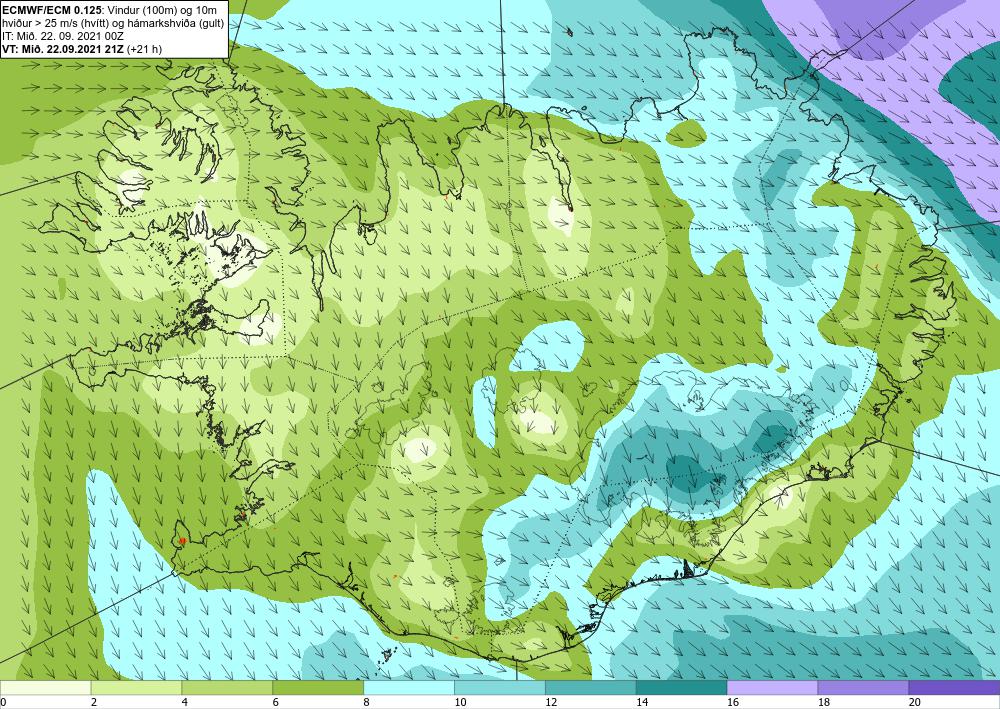Screen dimensions: 1000x709
Task: Click the scale label '4'
Action: coord(185,702)
